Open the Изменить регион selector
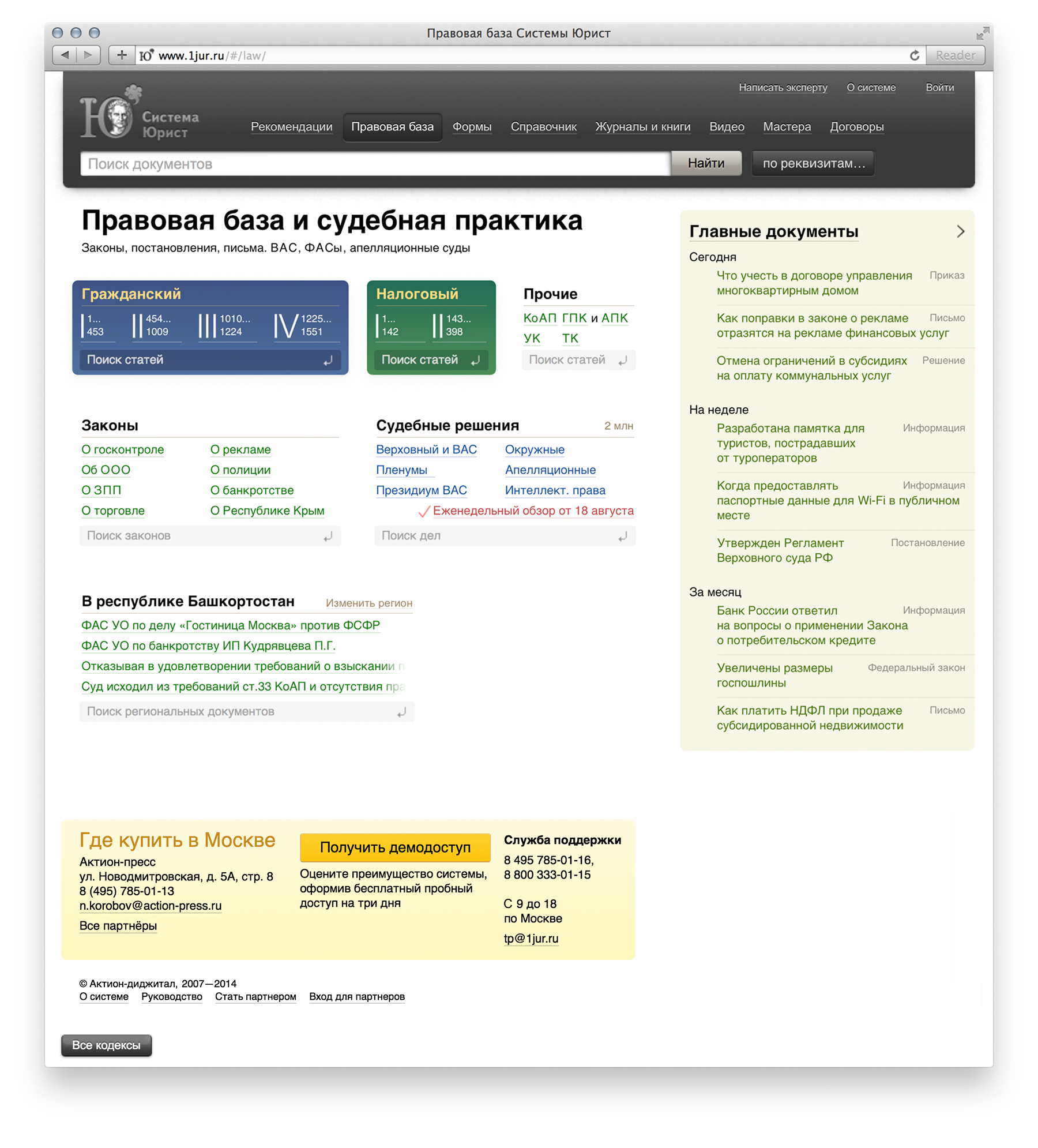 369,603
